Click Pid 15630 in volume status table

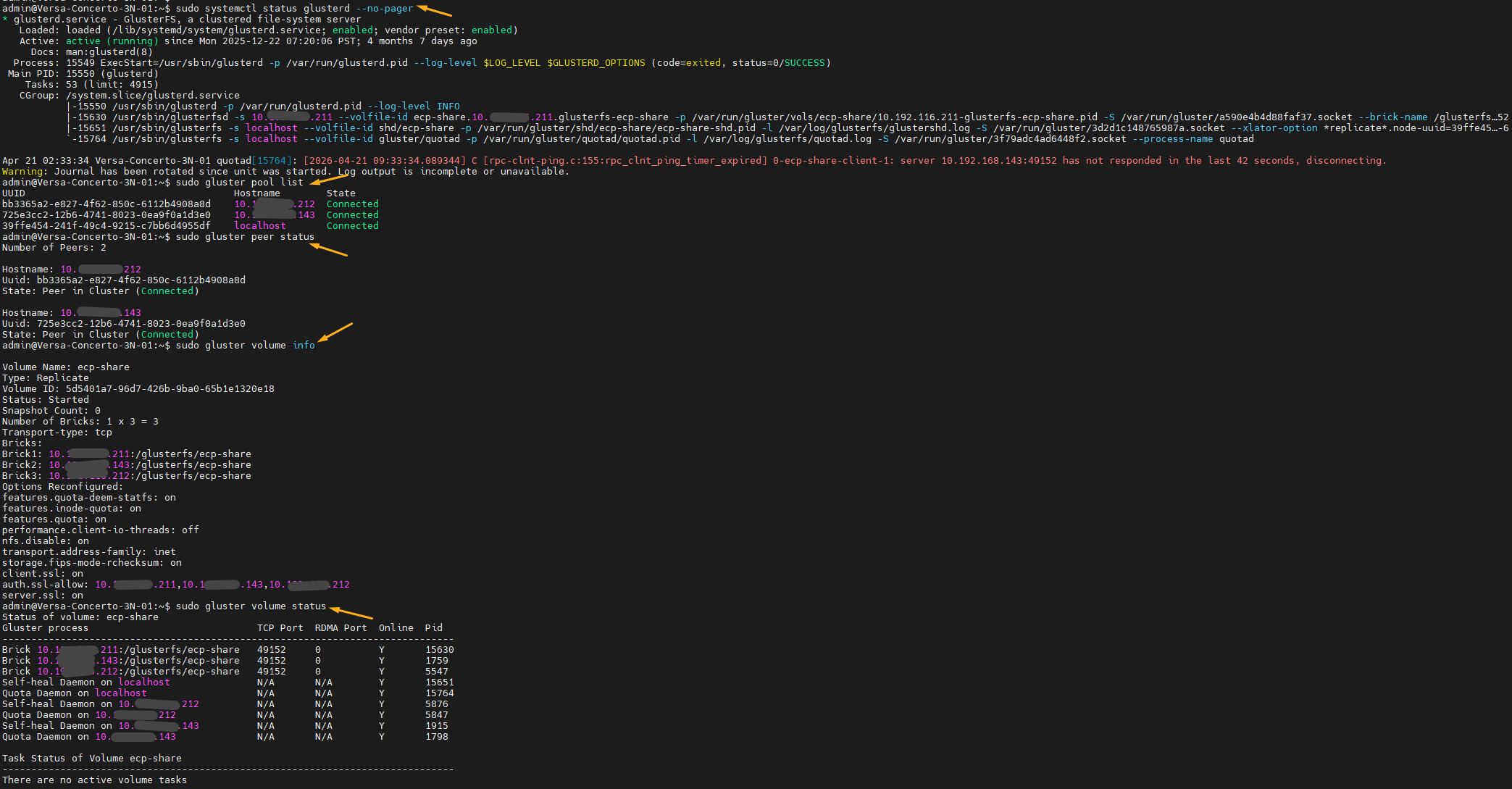pos(440,650)
